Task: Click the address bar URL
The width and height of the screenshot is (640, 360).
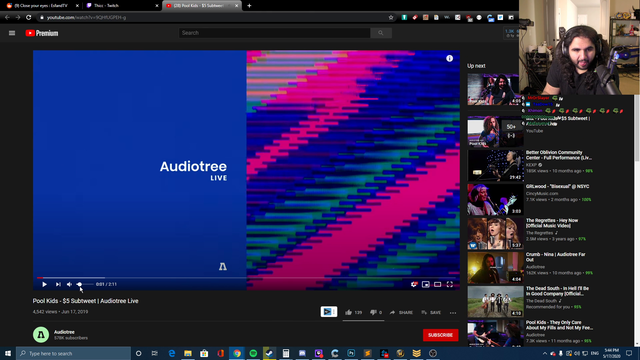Action: click(x=86, y=18)
